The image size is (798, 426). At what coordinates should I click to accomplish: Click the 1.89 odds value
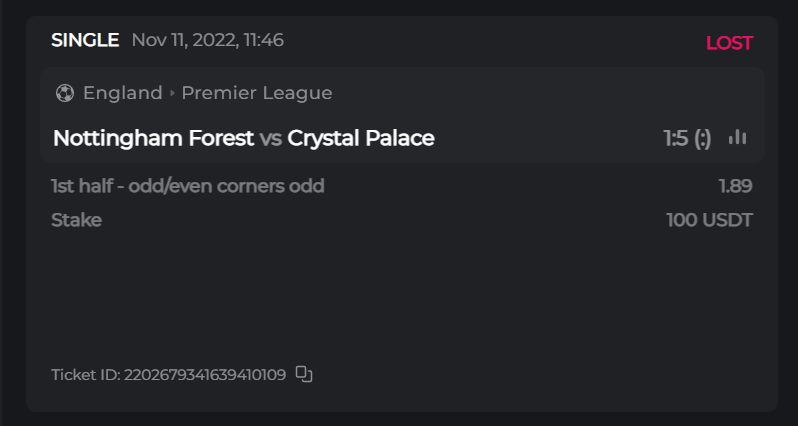pyautogui.click(x=735, y=186)
